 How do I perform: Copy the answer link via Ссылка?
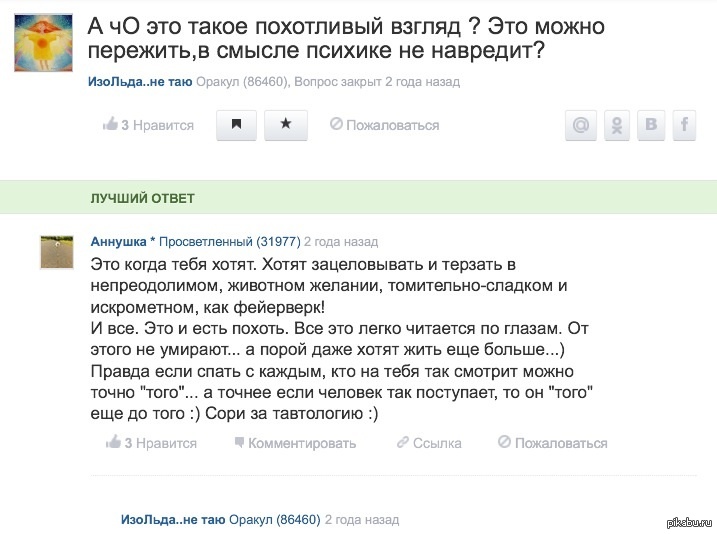pyautogui.click(x=429, y=443)
